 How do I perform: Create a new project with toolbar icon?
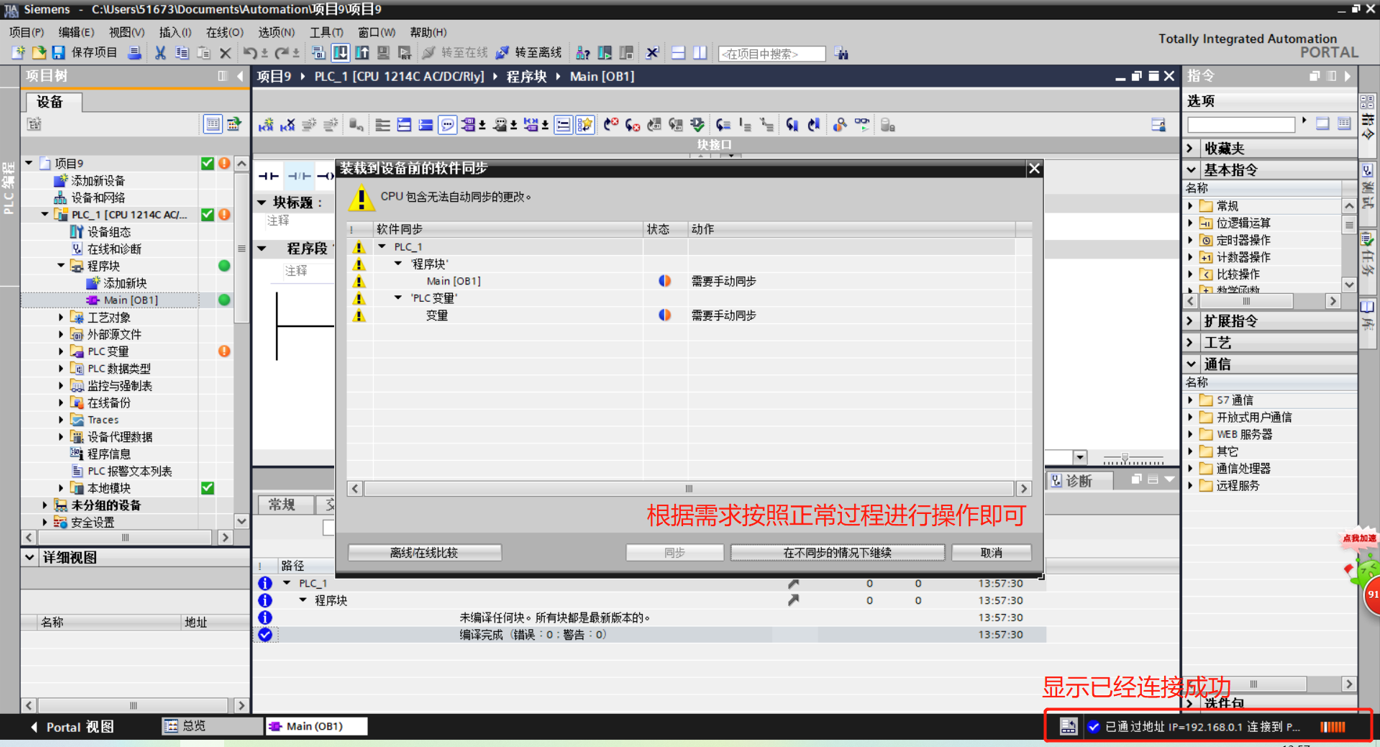18,53
